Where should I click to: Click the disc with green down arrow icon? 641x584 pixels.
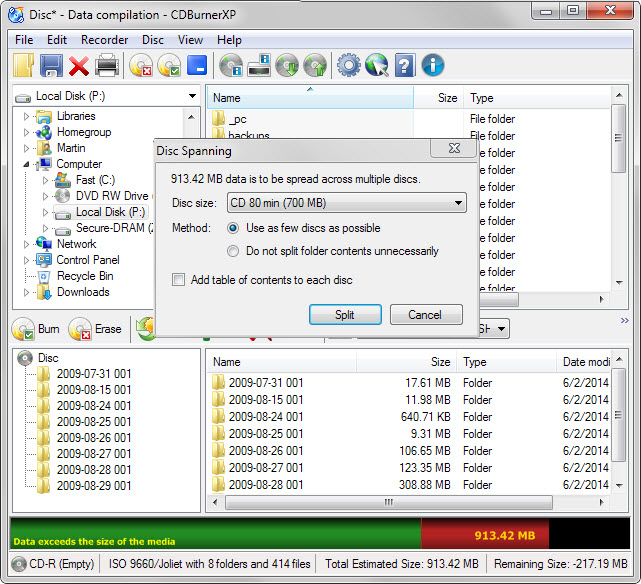click(x=287, y=65)
